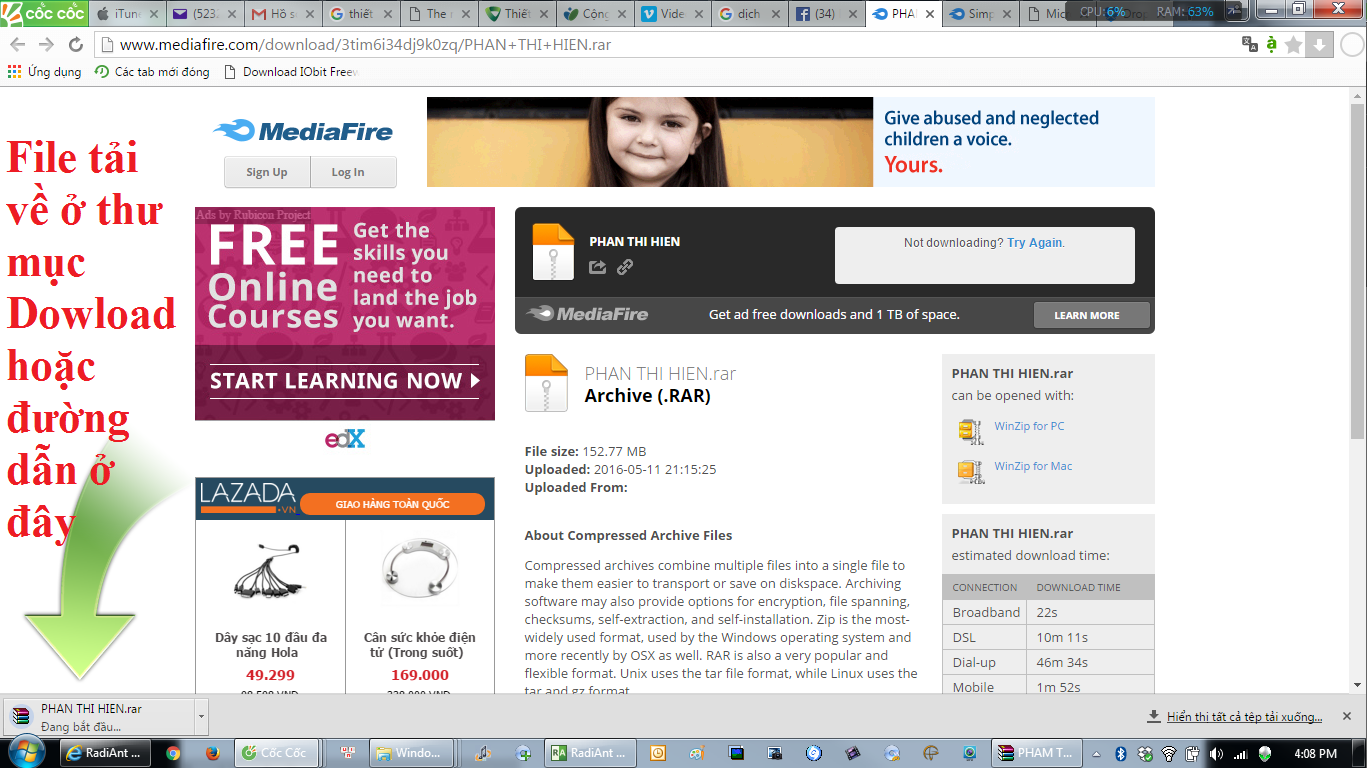
Task: Open Download IObit bookmark
Action: point(291,72)
